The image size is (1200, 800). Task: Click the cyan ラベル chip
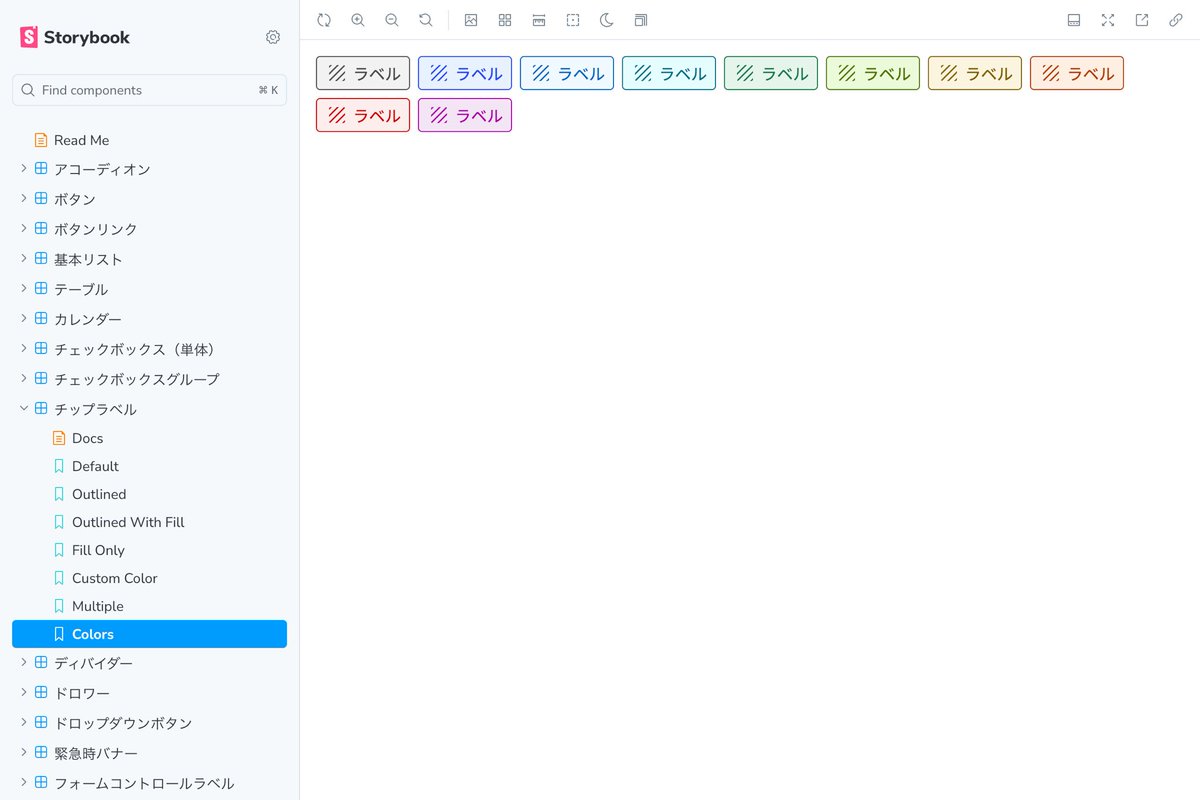point(669,73)
